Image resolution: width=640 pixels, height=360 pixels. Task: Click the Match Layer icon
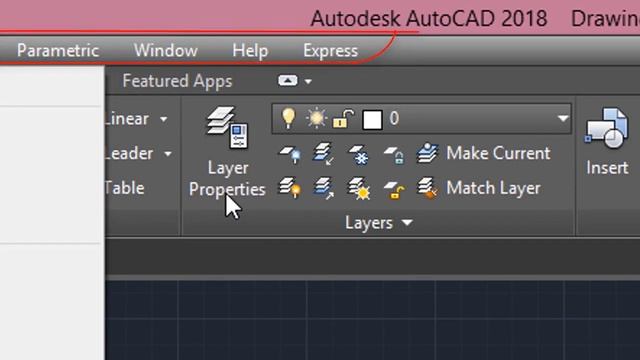[x=427, y=188]
